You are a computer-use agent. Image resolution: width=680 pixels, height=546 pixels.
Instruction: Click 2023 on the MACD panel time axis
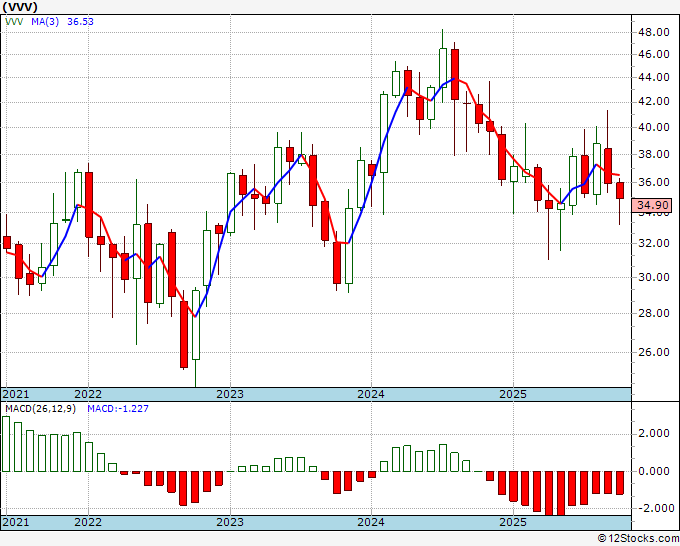[x=230, y=522]
